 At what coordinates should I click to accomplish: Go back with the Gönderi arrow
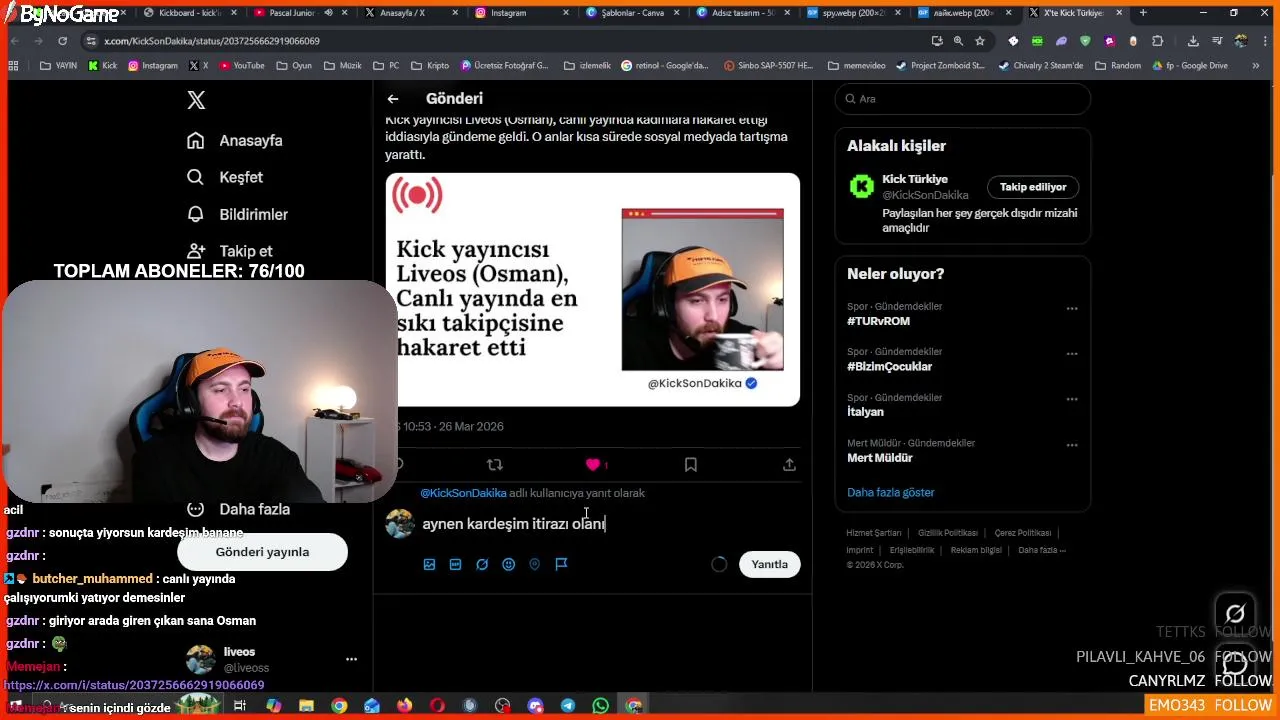393,99
